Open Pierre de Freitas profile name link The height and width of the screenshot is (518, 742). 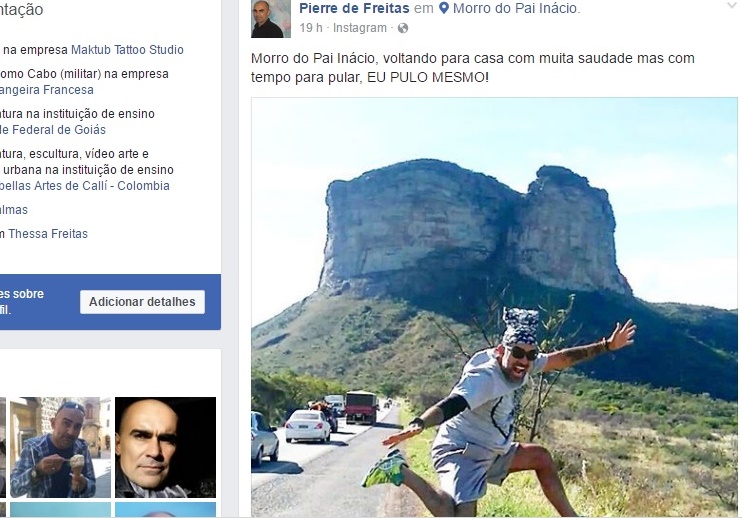pyautogui.click(x=354, y=8)
